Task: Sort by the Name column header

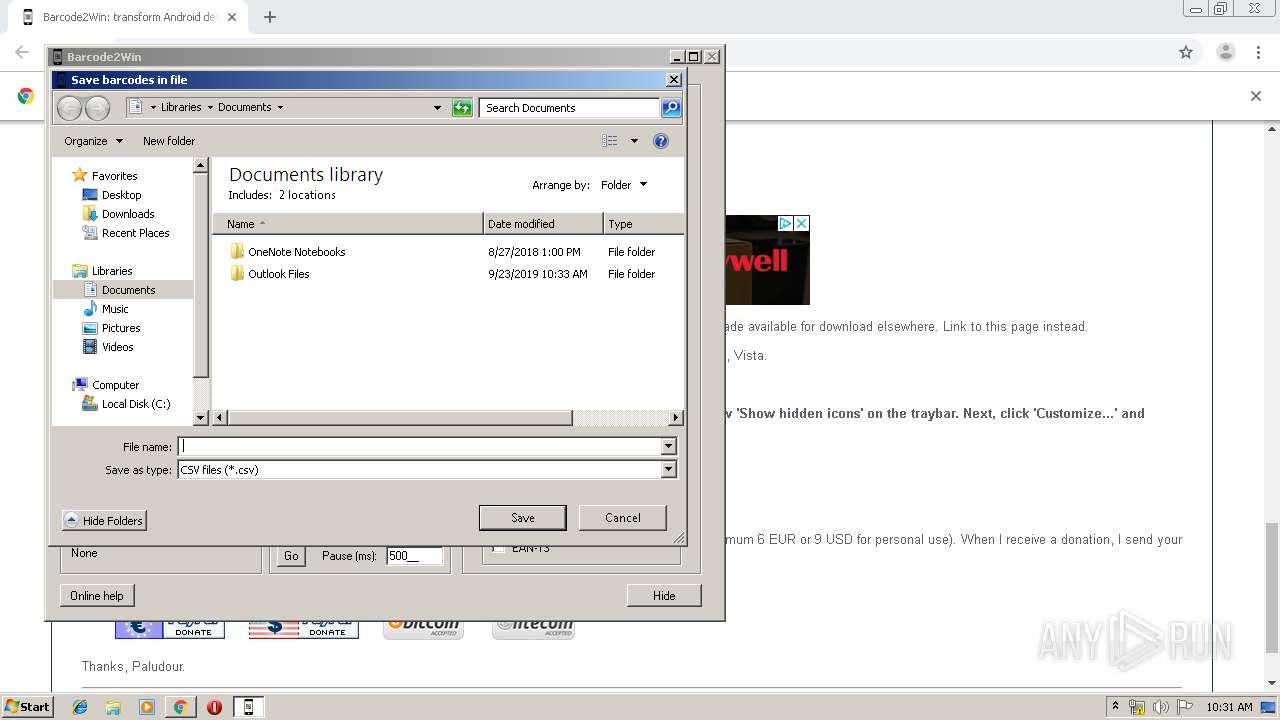Action: [x=348, y=224]
